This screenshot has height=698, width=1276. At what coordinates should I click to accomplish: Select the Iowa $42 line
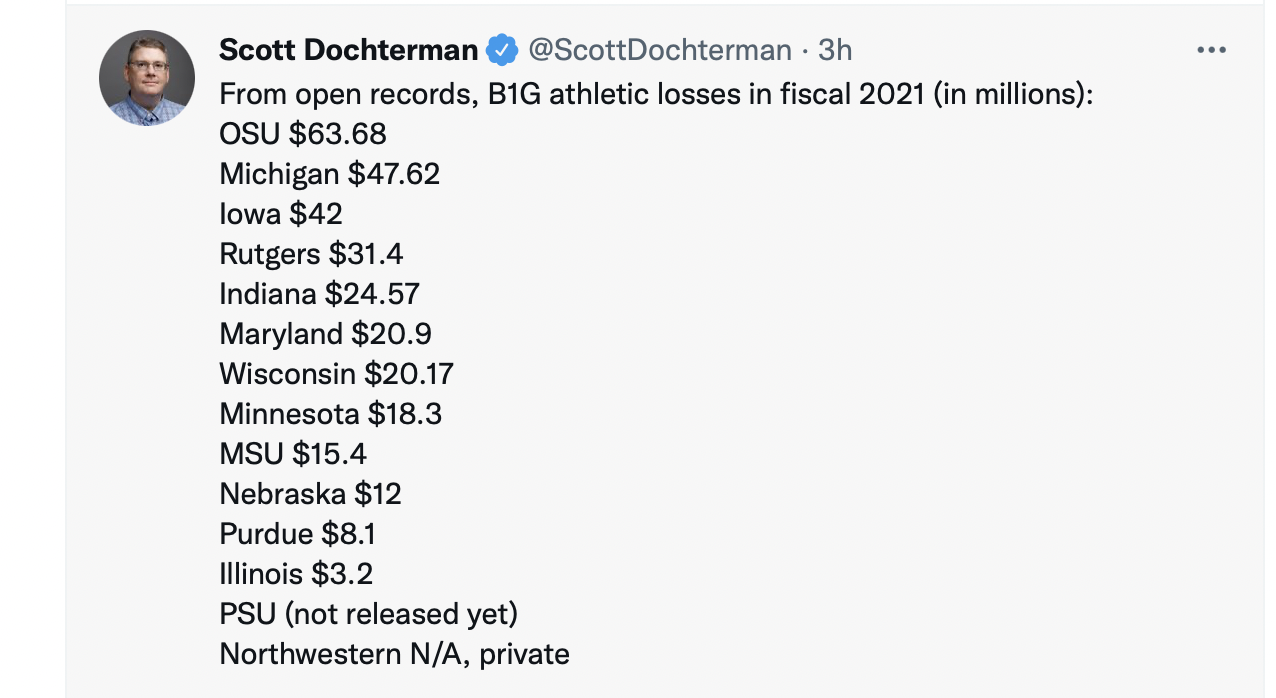[x=281, y=214]
